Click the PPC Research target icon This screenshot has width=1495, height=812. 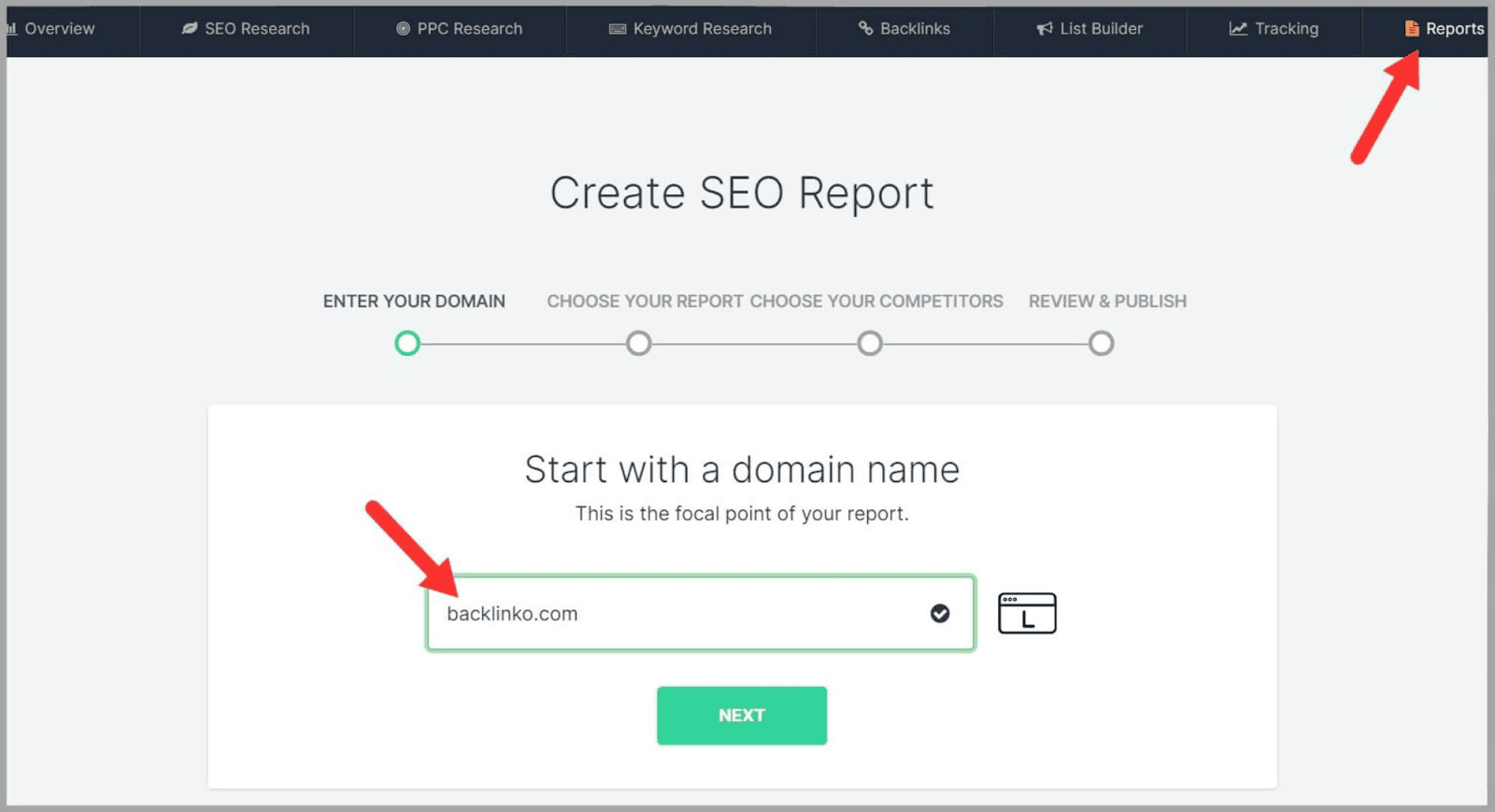[x=403, y=29]
